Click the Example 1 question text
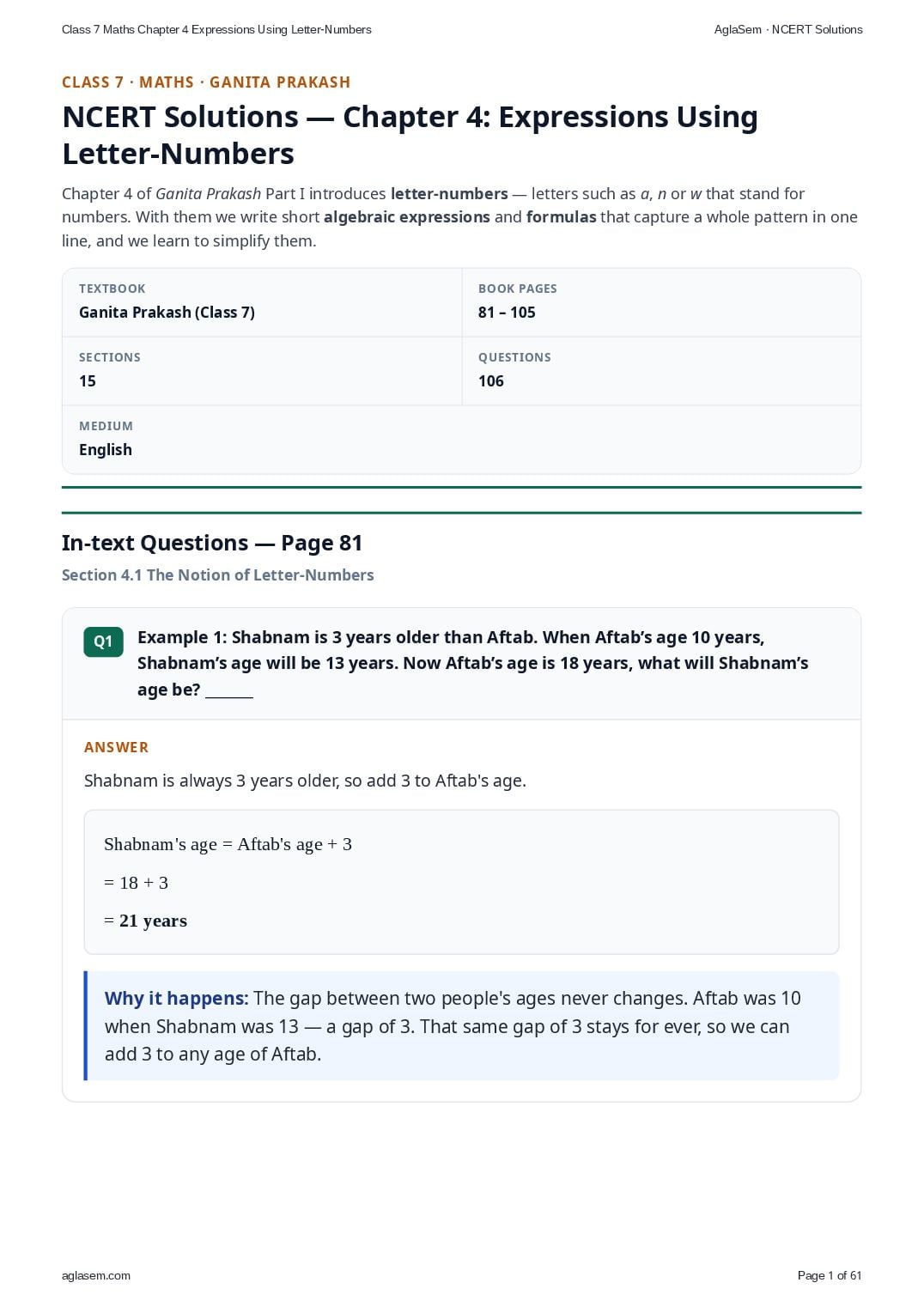The image size is (924, 1307). pyautogui.click(x=472, y=663)
